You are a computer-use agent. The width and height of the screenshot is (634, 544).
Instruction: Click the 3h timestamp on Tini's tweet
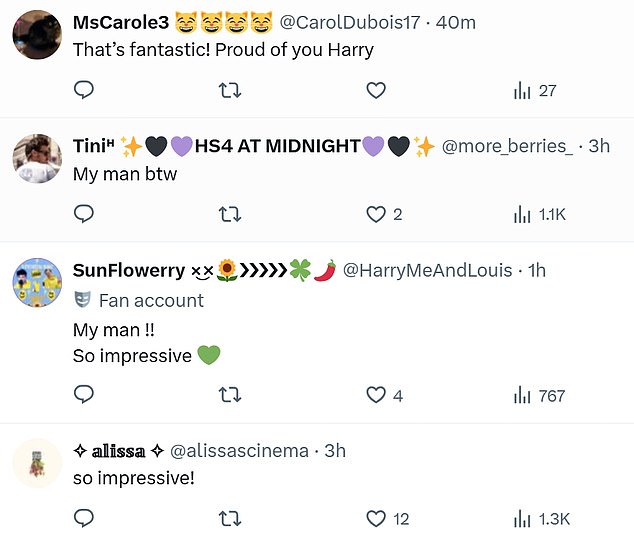[x=599, y=146]
